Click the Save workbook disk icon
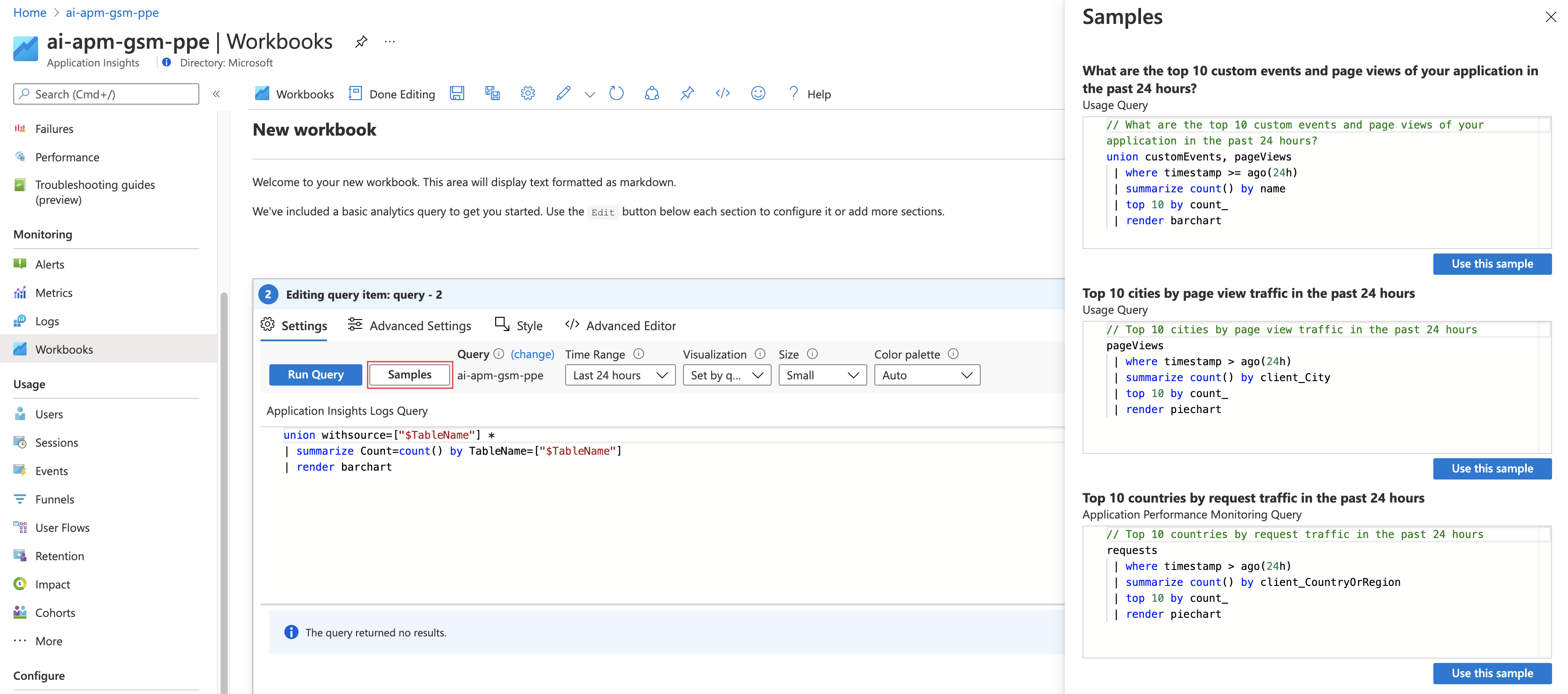The image size is (1568, 694). click(457, 94)
